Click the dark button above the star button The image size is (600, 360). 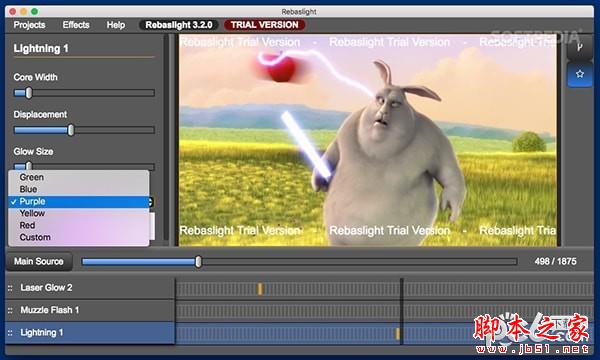click(580, 47)
